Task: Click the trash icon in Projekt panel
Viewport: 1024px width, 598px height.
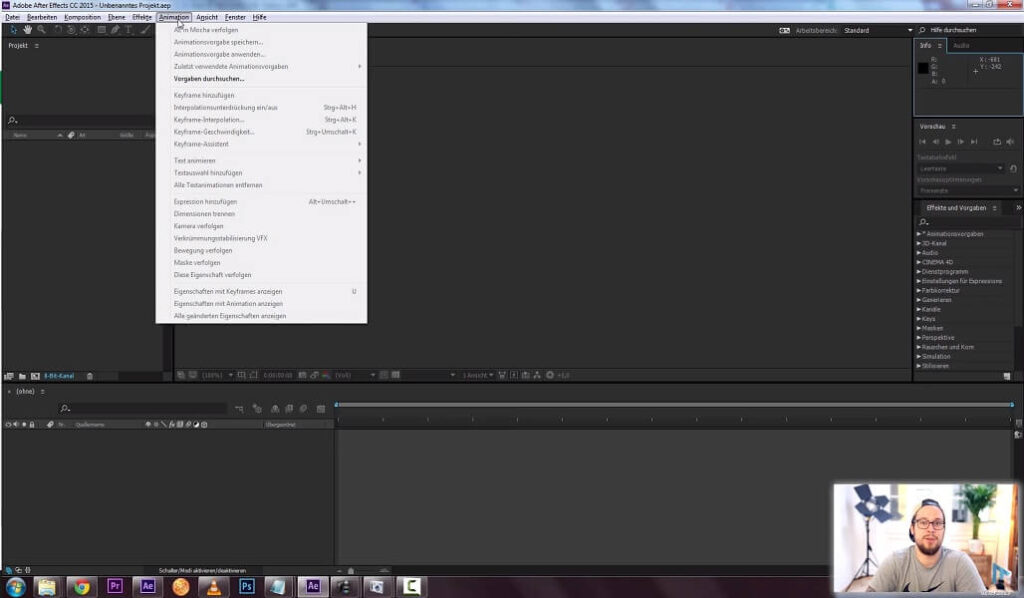Action: (x=90, y=376)
